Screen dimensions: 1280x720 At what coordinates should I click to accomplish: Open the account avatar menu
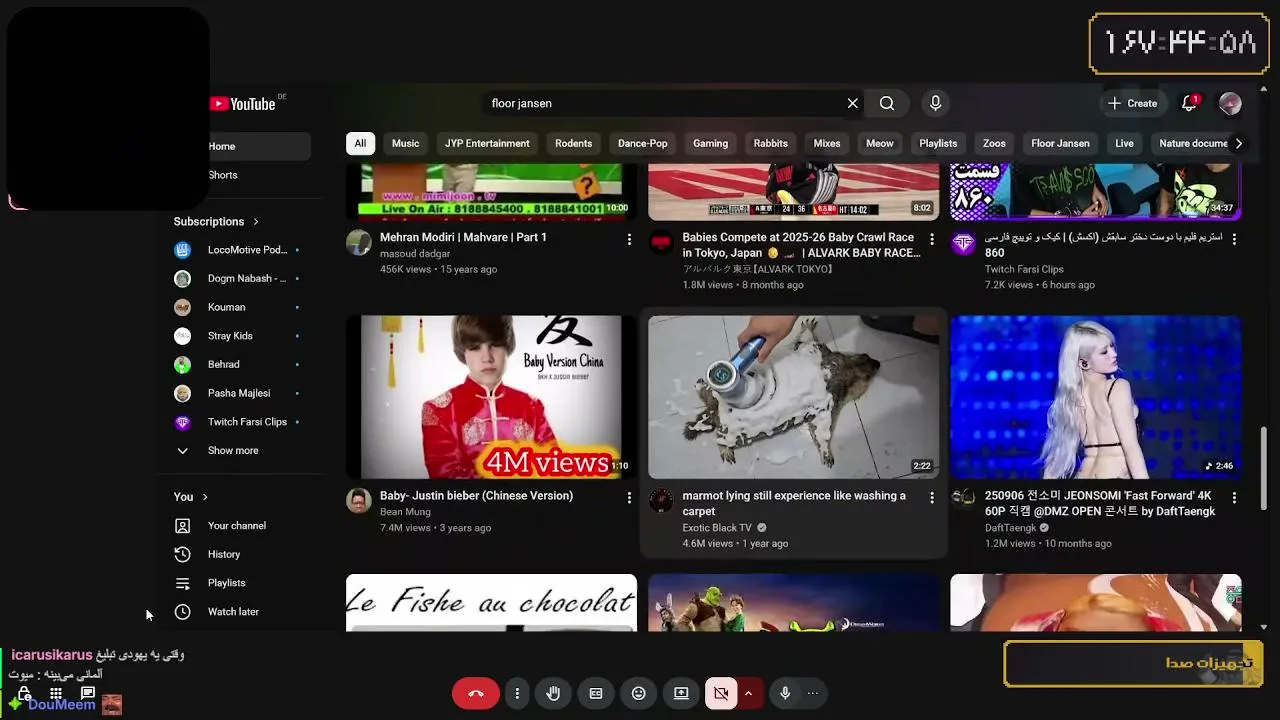1230,103
